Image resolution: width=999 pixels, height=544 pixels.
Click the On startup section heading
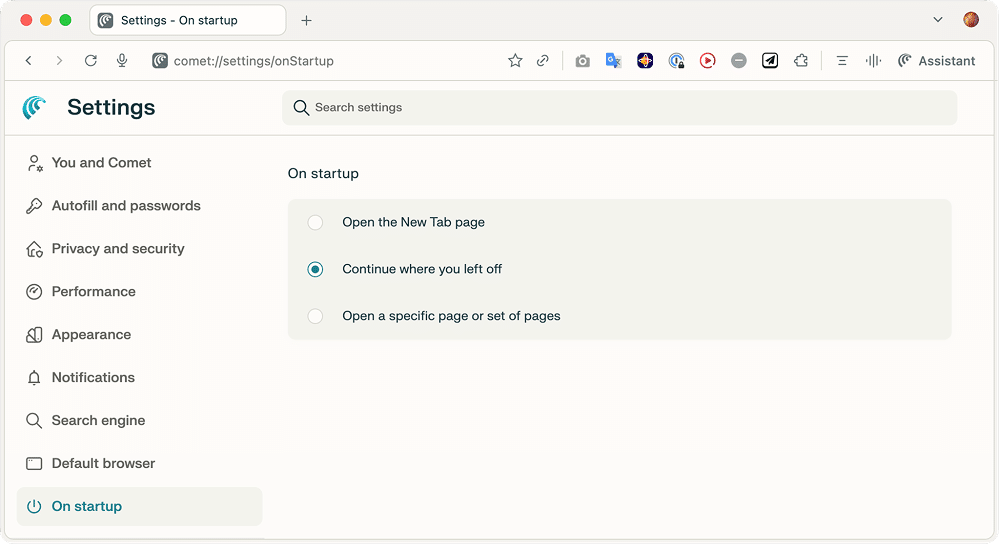(x=323, y=173)
